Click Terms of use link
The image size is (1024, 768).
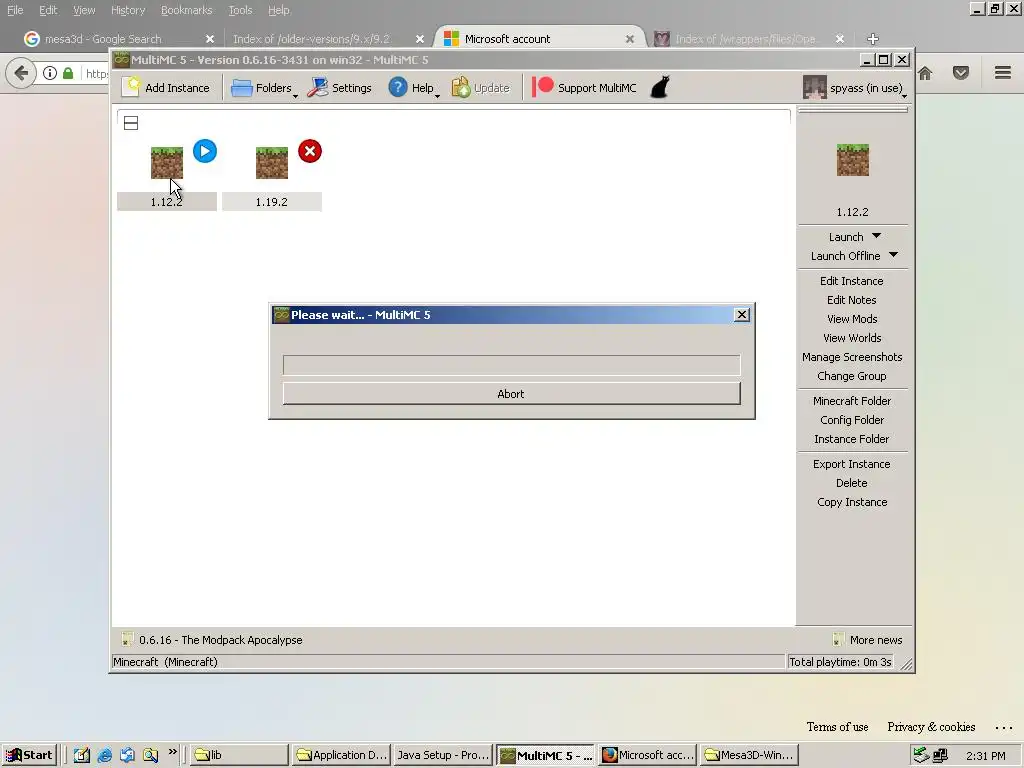point(837,727)
